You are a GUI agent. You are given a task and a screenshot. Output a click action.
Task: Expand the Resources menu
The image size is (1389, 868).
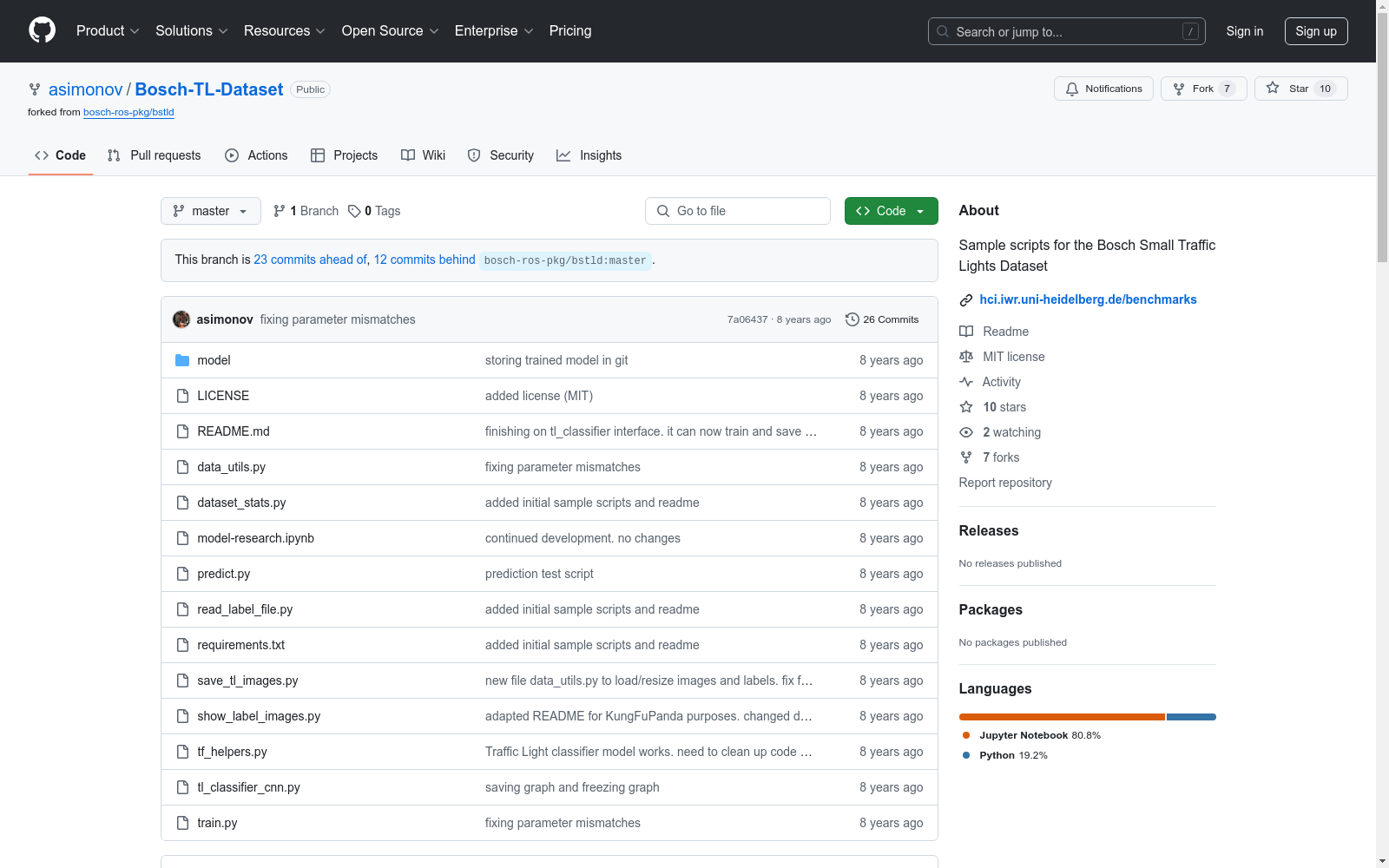coord(285,30)
